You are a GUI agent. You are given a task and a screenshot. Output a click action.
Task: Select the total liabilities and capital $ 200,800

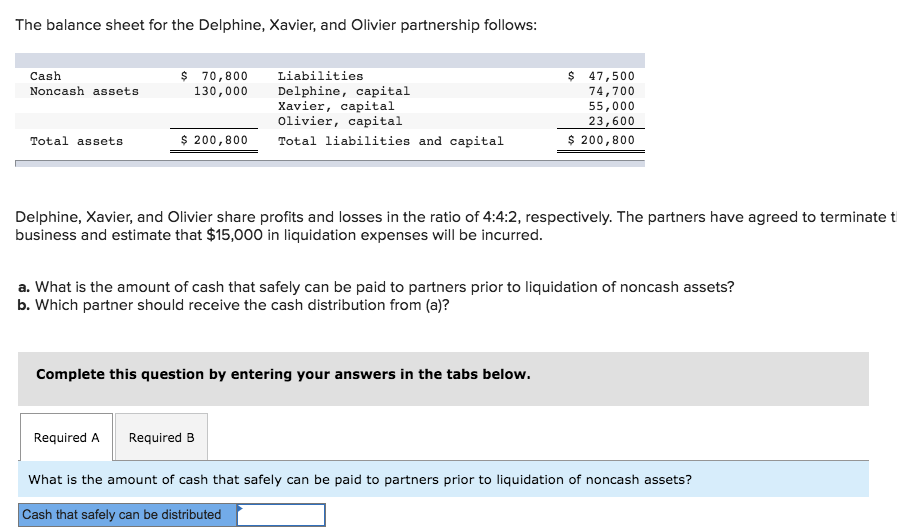[x=601, y=140]
